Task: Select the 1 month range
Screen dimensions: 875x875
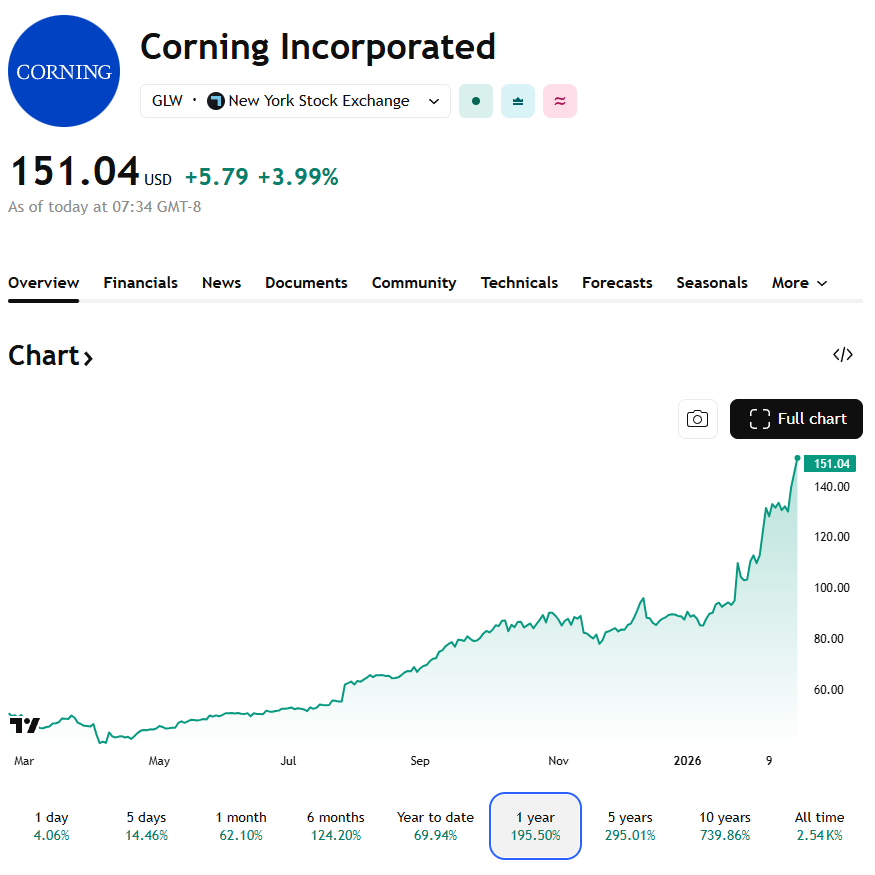Action: [x=241, y=826]
